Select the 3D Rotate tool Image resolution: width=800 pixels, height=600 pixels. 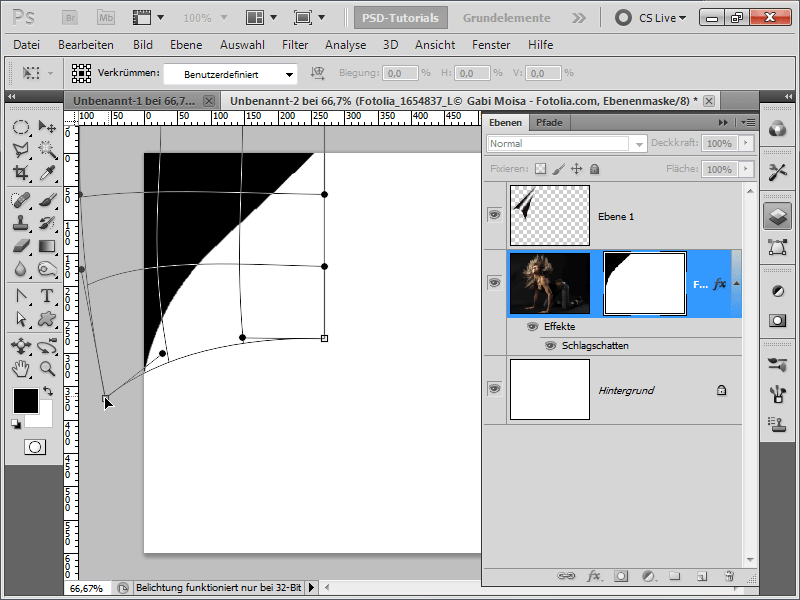pos(21,346)
